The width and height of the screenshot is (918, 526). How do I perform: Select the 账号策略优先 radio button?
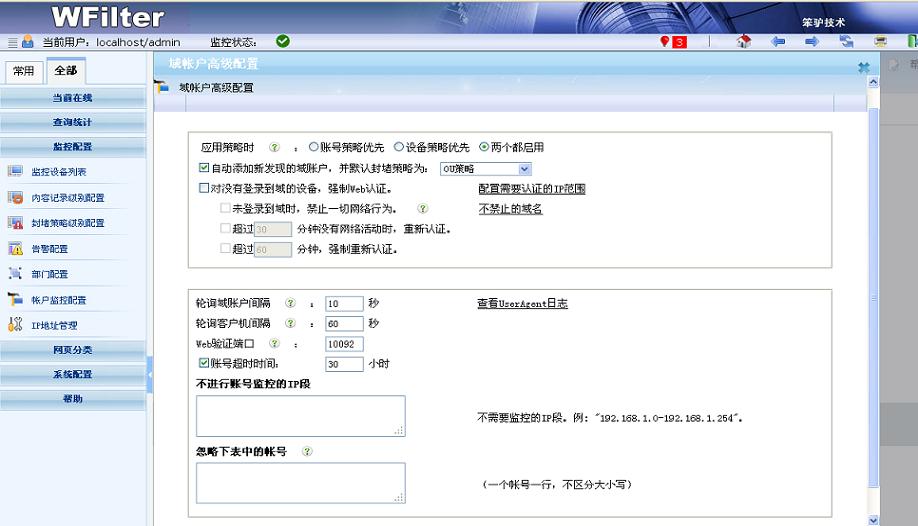click(314, 147)
